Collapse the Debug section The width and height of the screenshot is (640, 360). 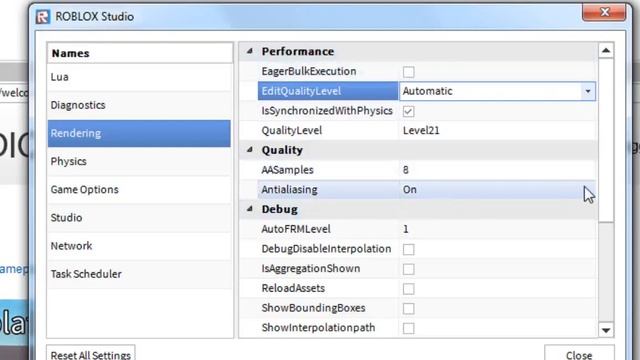tap(249, 209)
